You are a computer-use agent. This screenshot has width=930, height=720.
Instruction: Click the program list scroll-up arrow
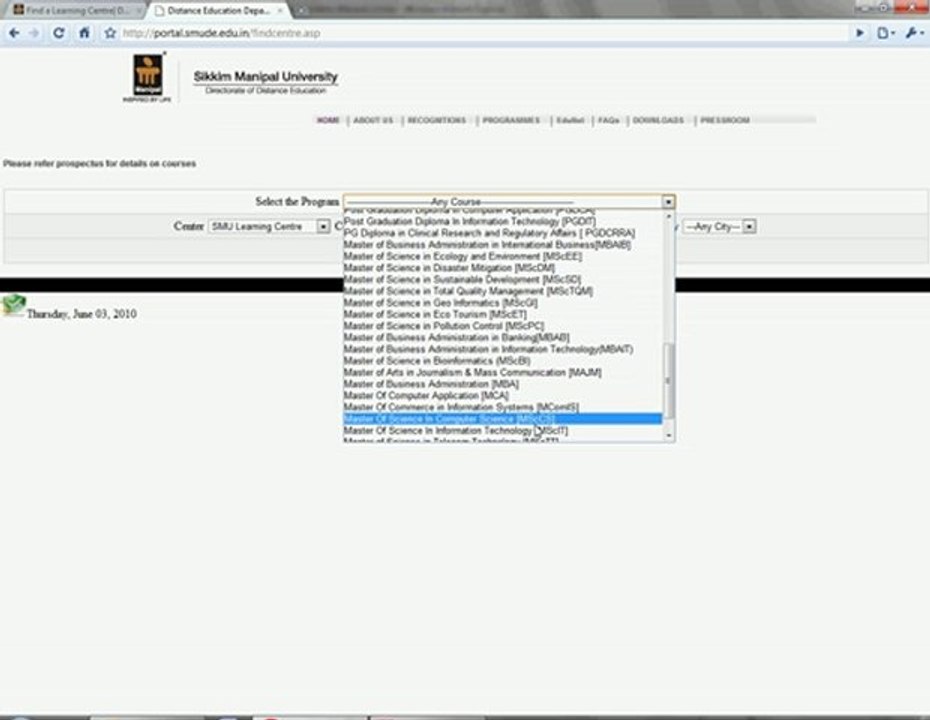click(668, 216)
